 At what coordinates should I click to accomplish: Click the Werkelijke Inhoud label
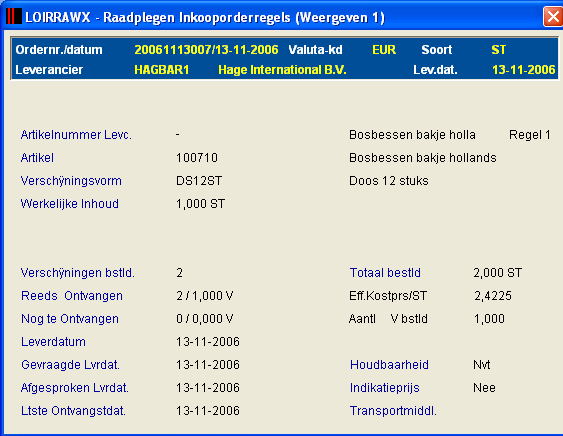click(70, 204)
